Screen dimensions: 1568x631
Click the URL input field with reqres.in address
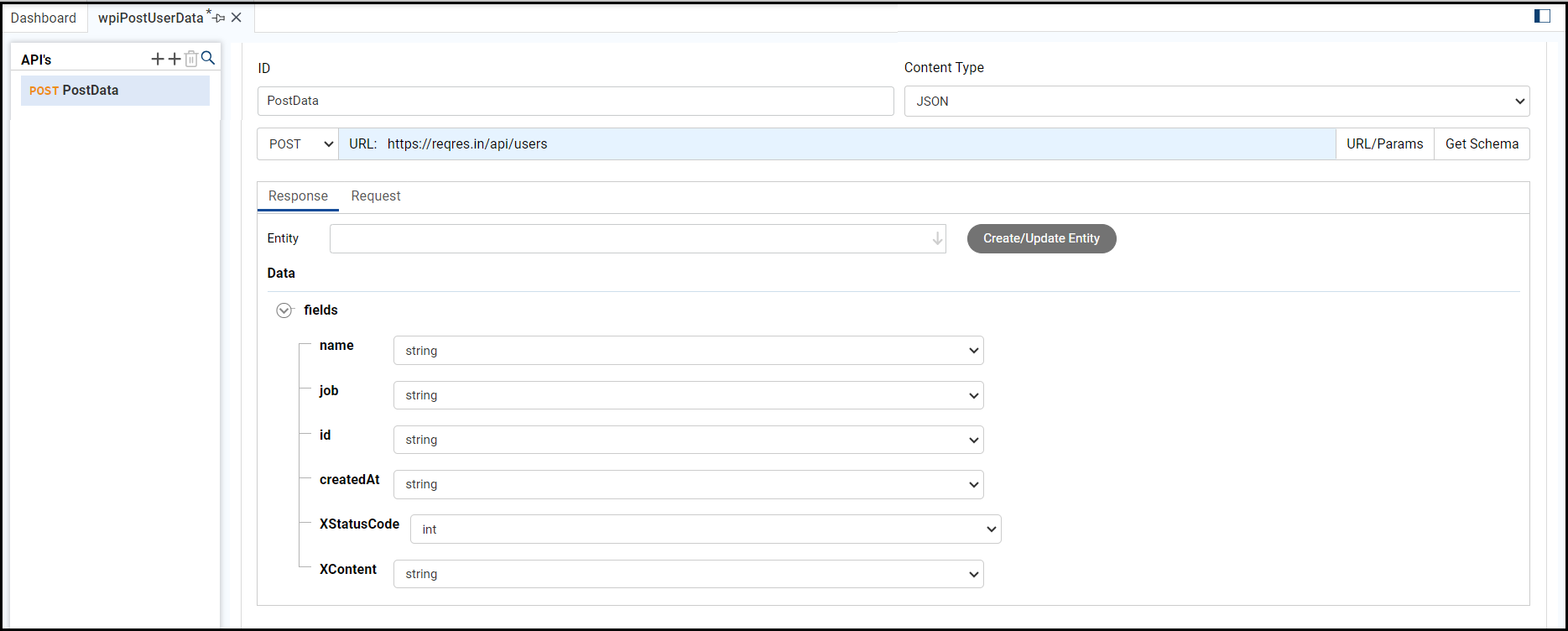839,144
